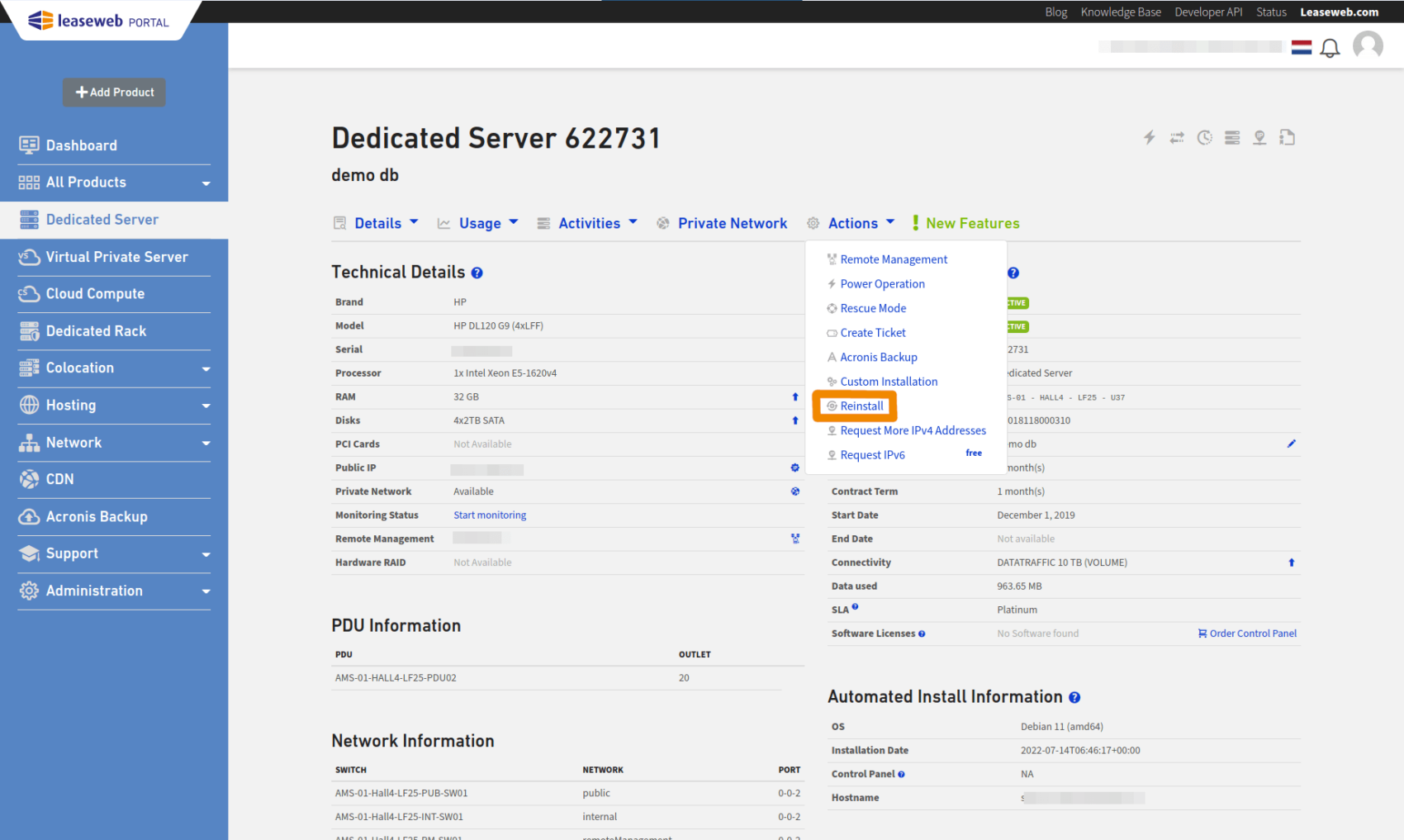The image size is (1404, 840).
Task: Click the profile avatar in the header
Action: [1368, 45]
